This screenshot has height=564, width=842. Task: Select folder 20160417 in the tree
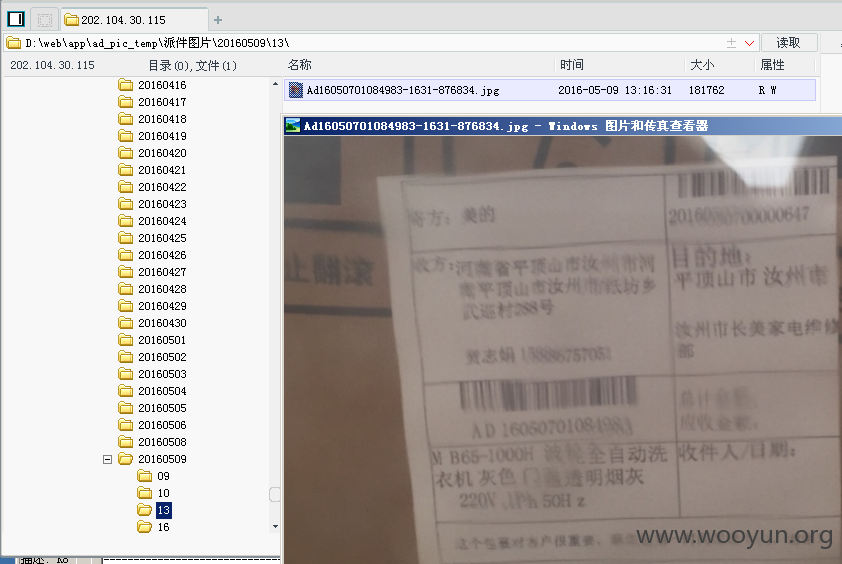162,102
